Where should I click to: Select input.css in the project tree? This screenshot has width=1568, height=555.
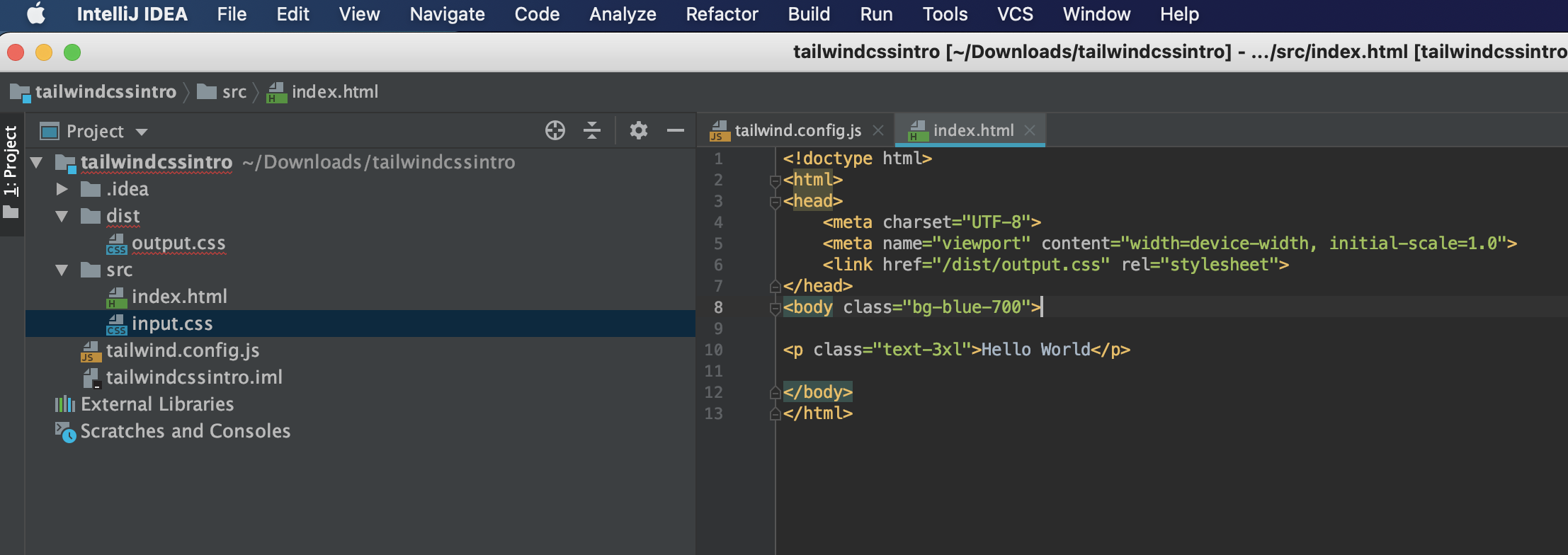172,324
